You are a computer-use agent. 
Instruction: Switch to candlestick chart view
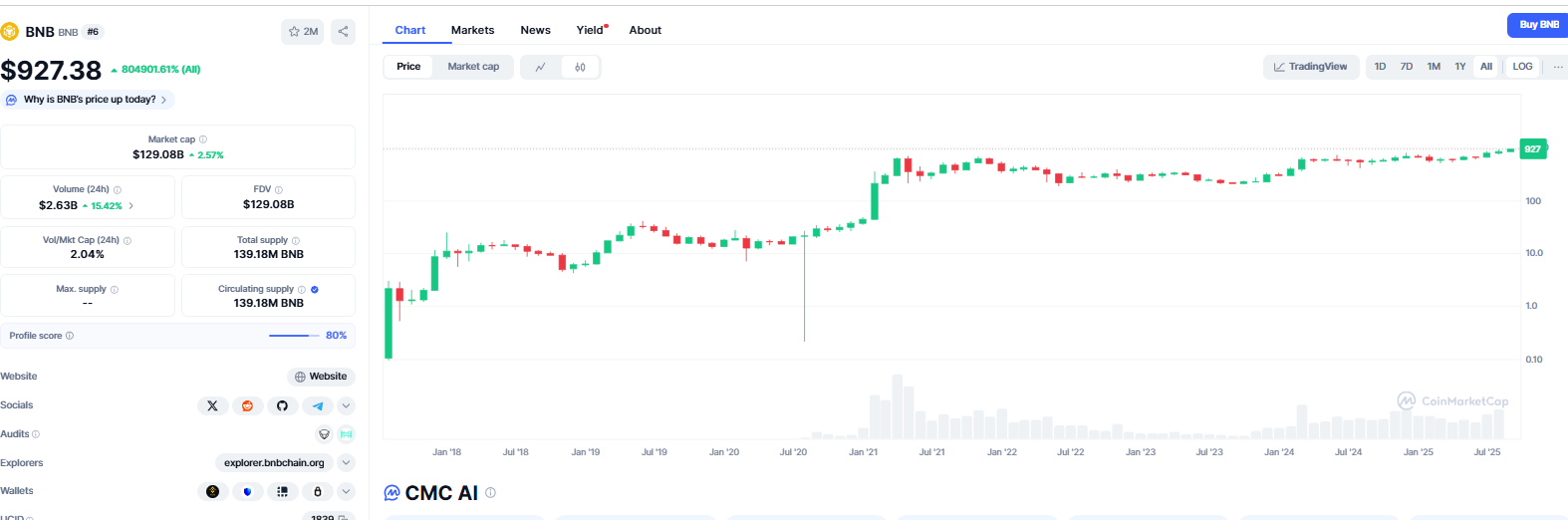580,67
